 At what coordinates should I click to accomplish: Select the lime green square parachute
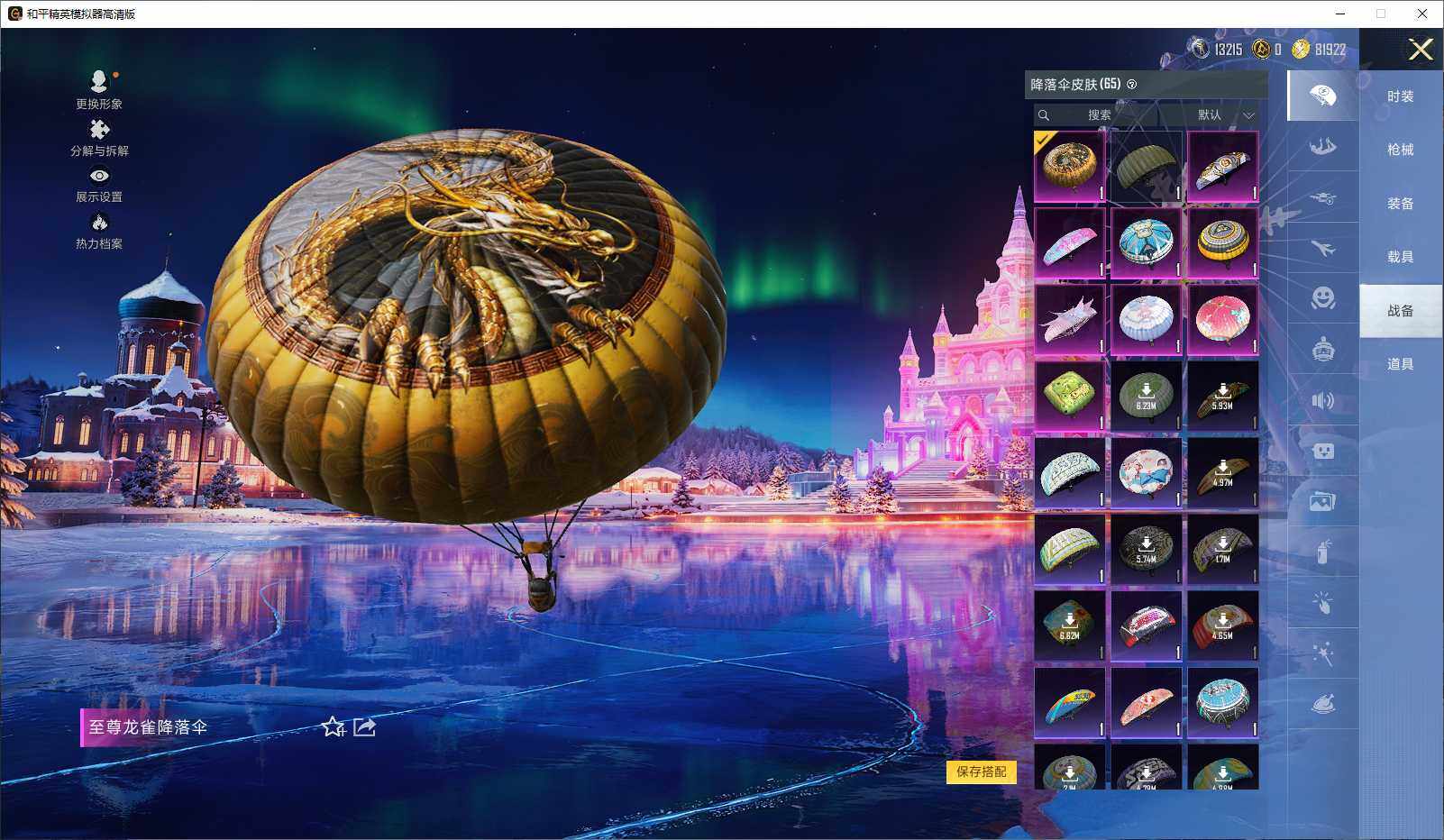(x=1069, y=397)
